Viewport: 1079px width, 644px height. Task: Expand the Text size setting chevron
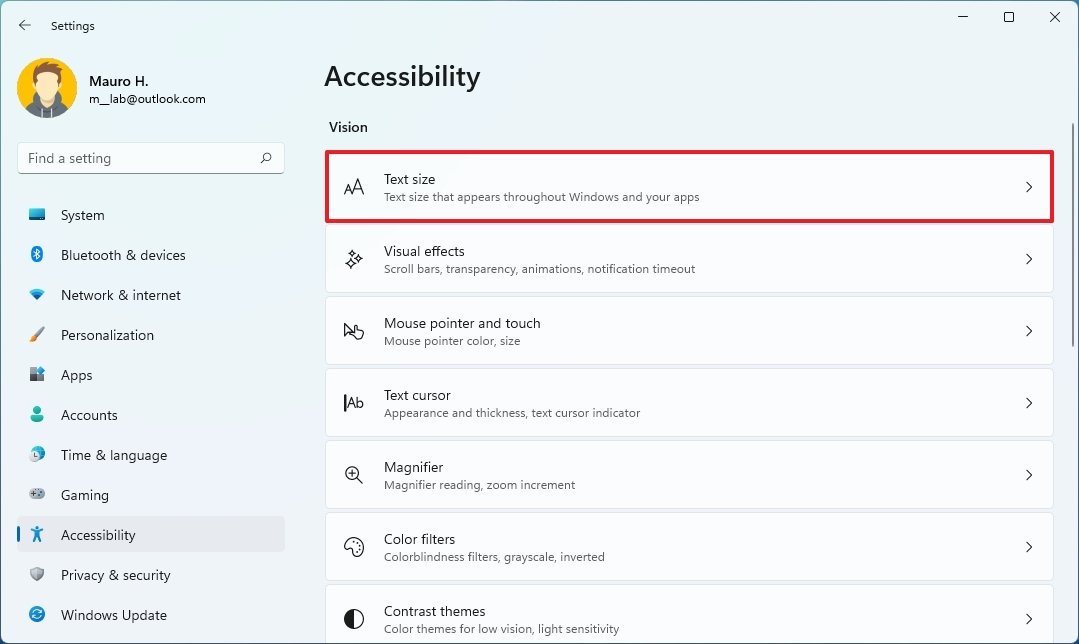[1029, 187]
